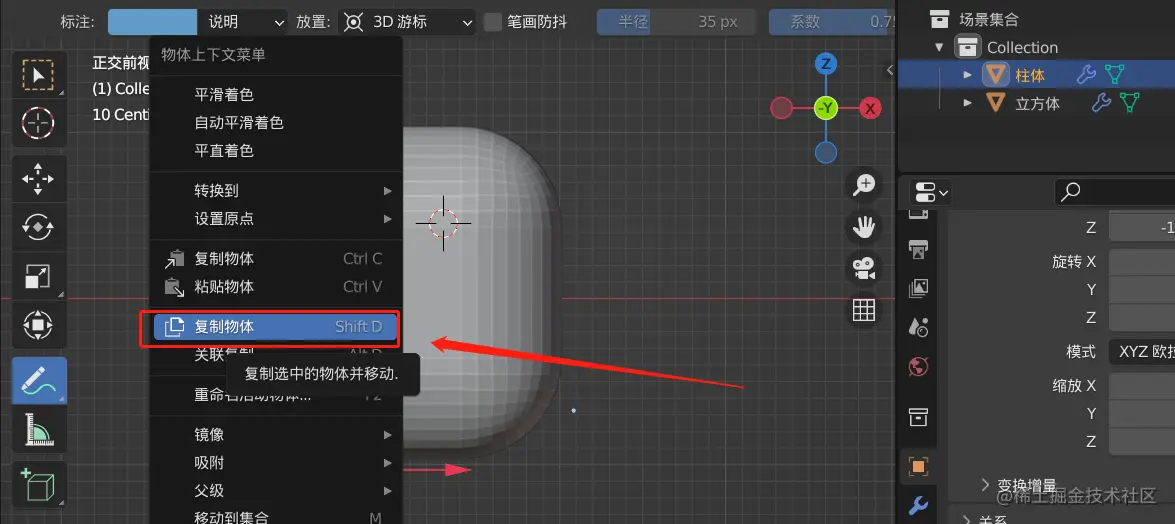The image size is (1175, 524).
Task: Select the Move tool
Action: click(x=38, y=179)
